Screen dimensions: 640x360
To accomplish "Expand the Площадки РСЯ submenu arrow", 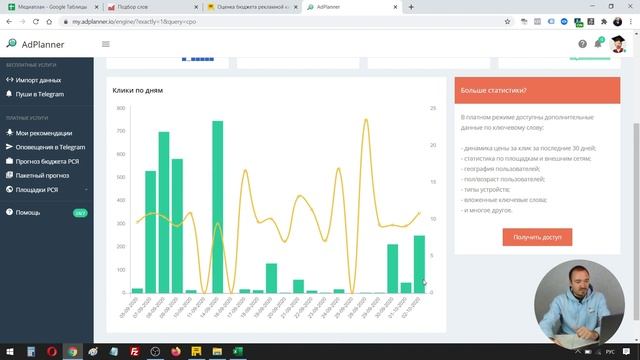I will point(86,190).
